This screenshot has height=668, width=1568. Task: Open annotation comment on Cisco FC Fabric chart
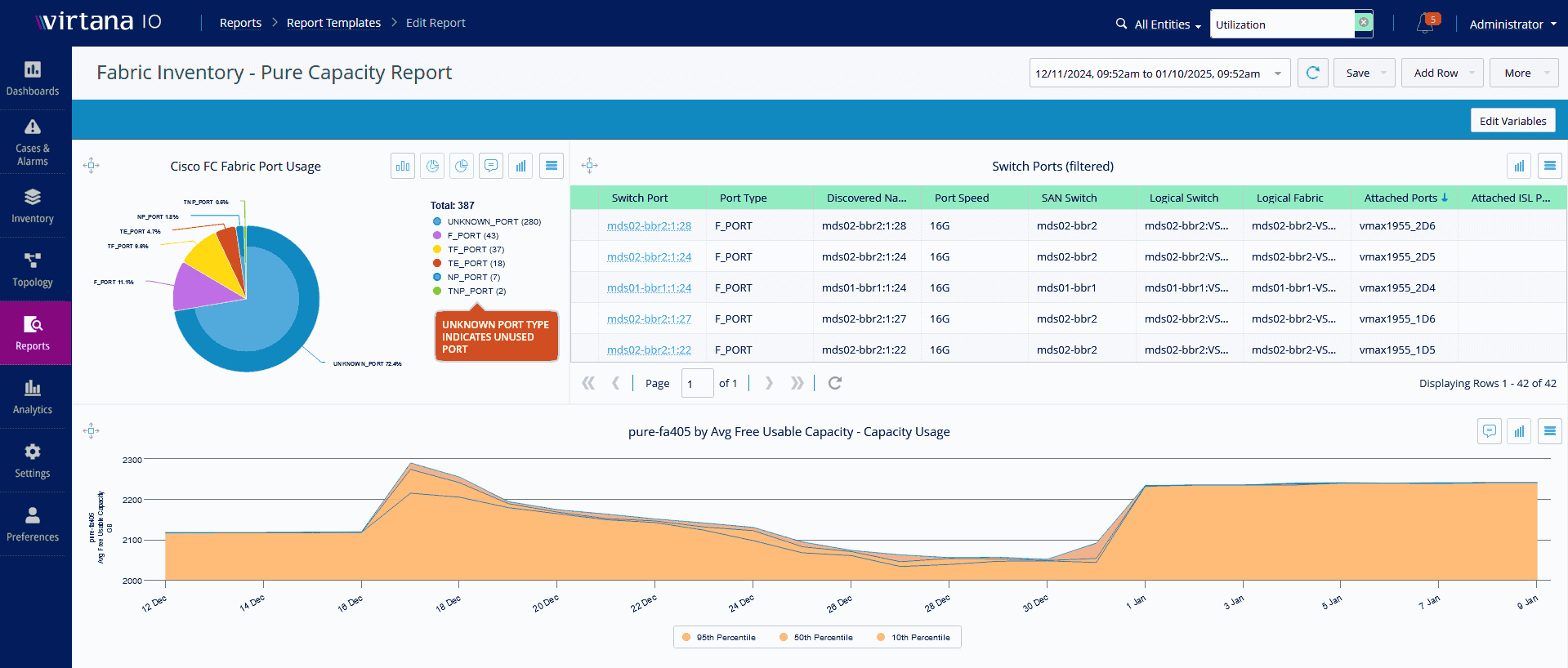point(491,166)
